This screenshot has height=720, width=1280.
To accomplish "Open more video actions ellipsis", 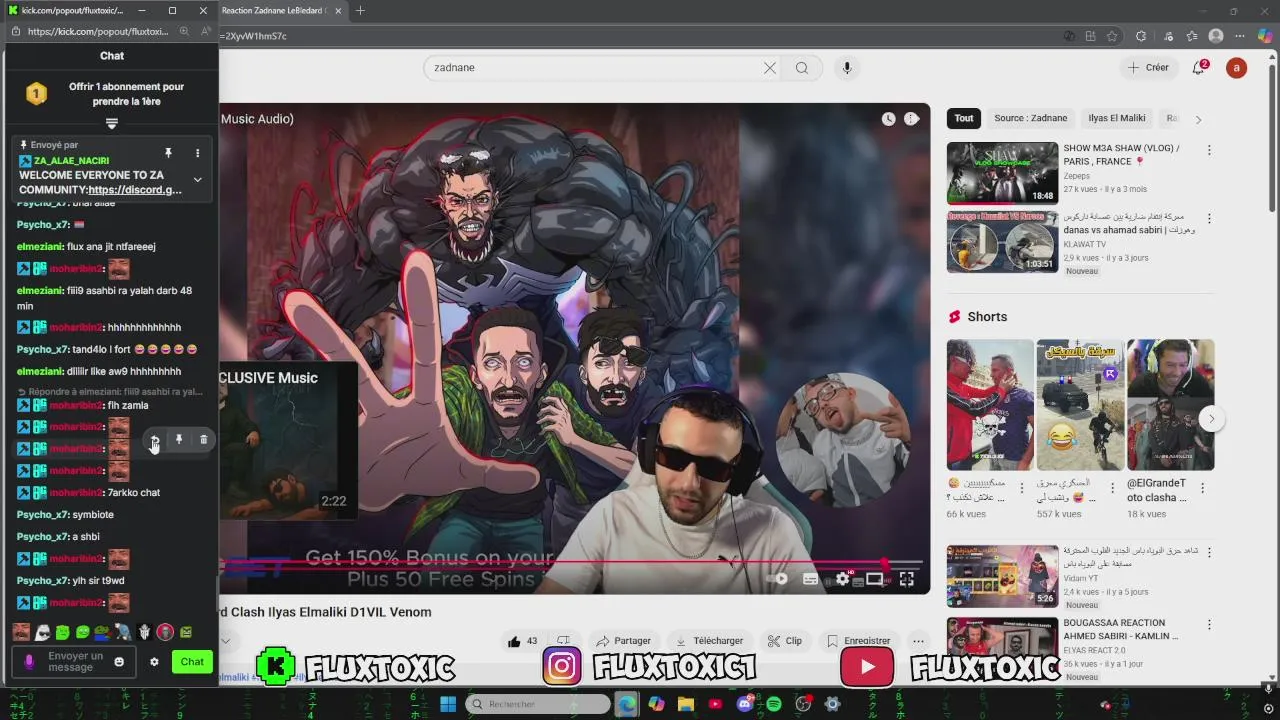I will [918, 641].
